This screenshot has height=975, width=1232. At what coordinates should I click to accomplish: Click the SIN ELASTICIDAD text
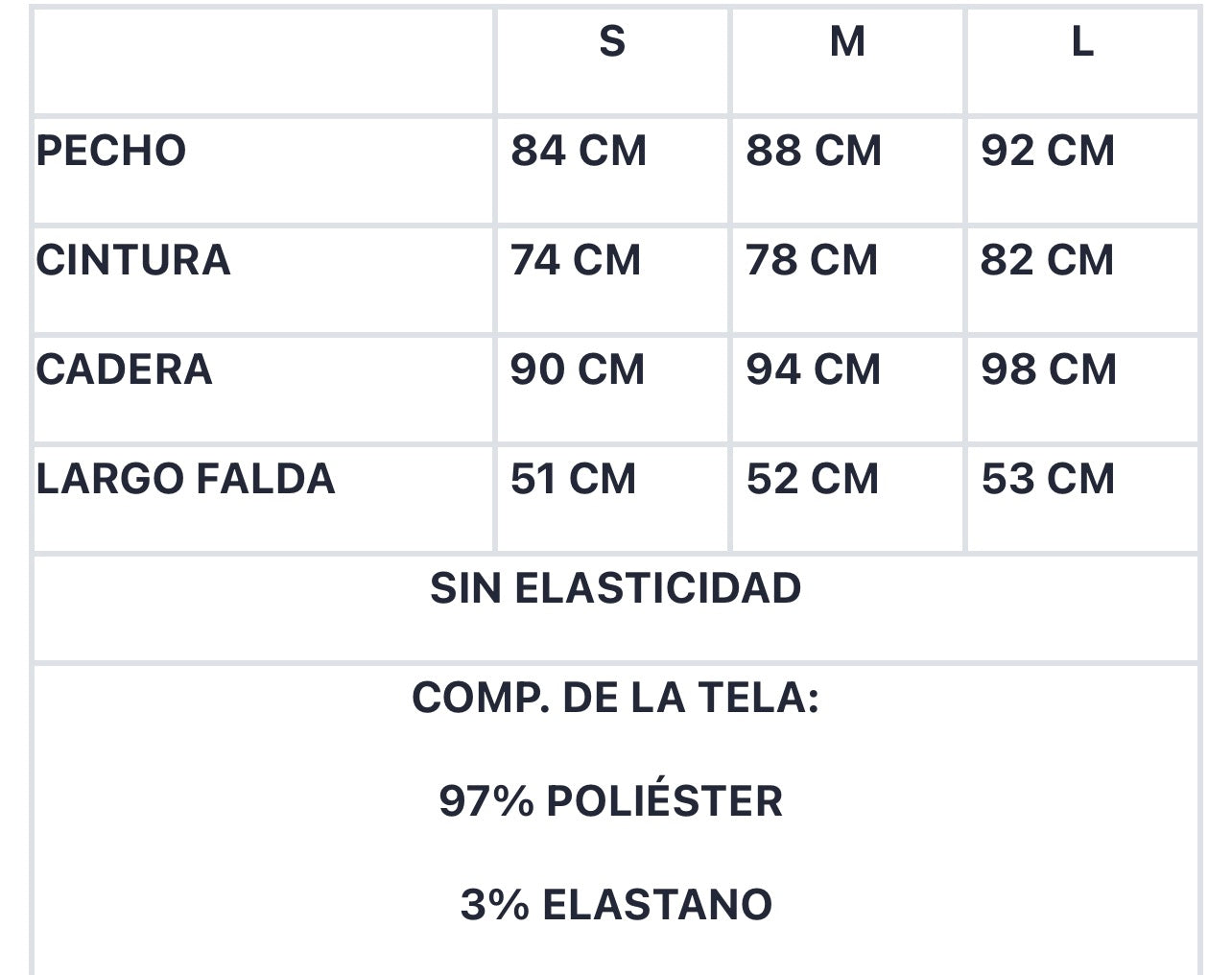(616, 589)
